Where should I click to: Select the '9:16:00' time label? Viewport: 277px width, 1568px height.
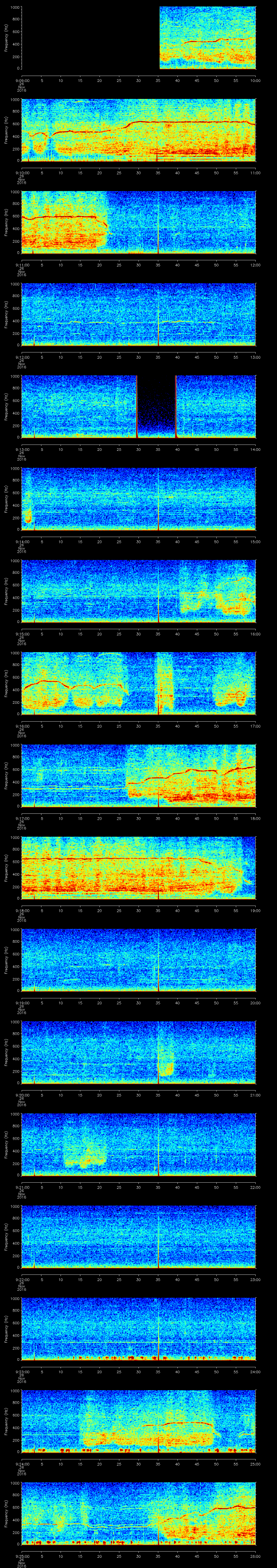pos(22,726)
